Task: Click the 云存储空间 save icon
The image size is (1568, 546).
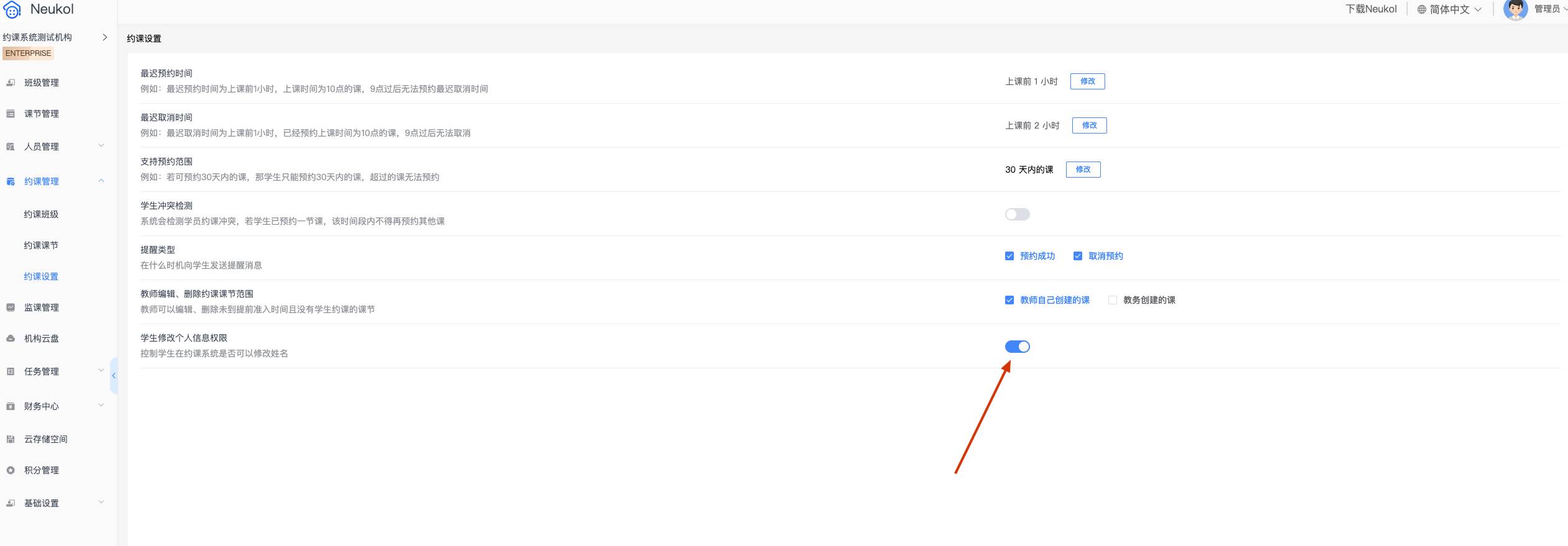Action: pos(11,439)
